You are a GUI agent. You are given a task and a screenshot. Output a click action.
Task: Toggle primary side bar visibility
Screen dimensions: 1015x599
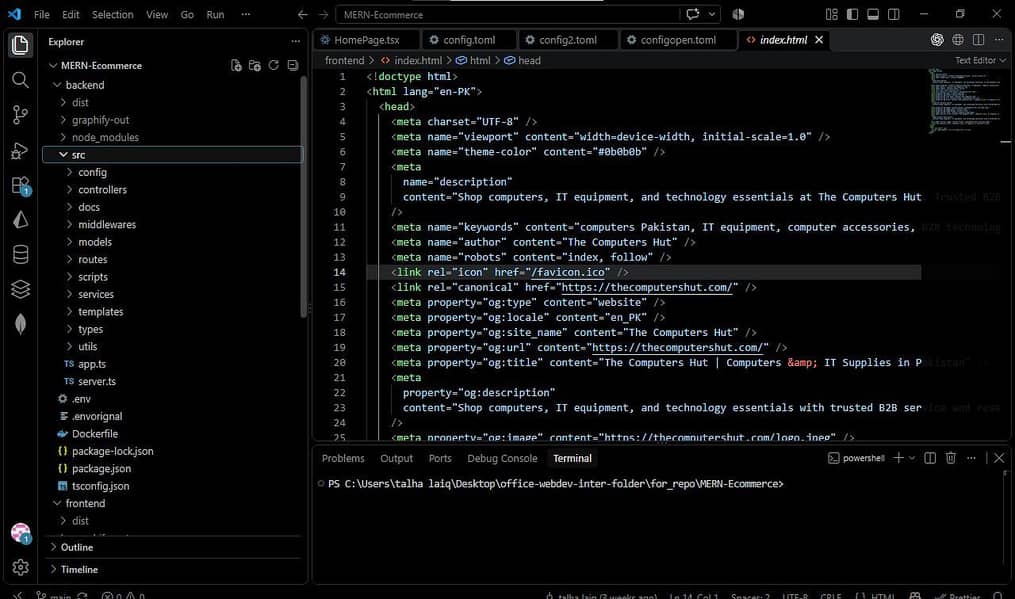click(x=853, y=14)
